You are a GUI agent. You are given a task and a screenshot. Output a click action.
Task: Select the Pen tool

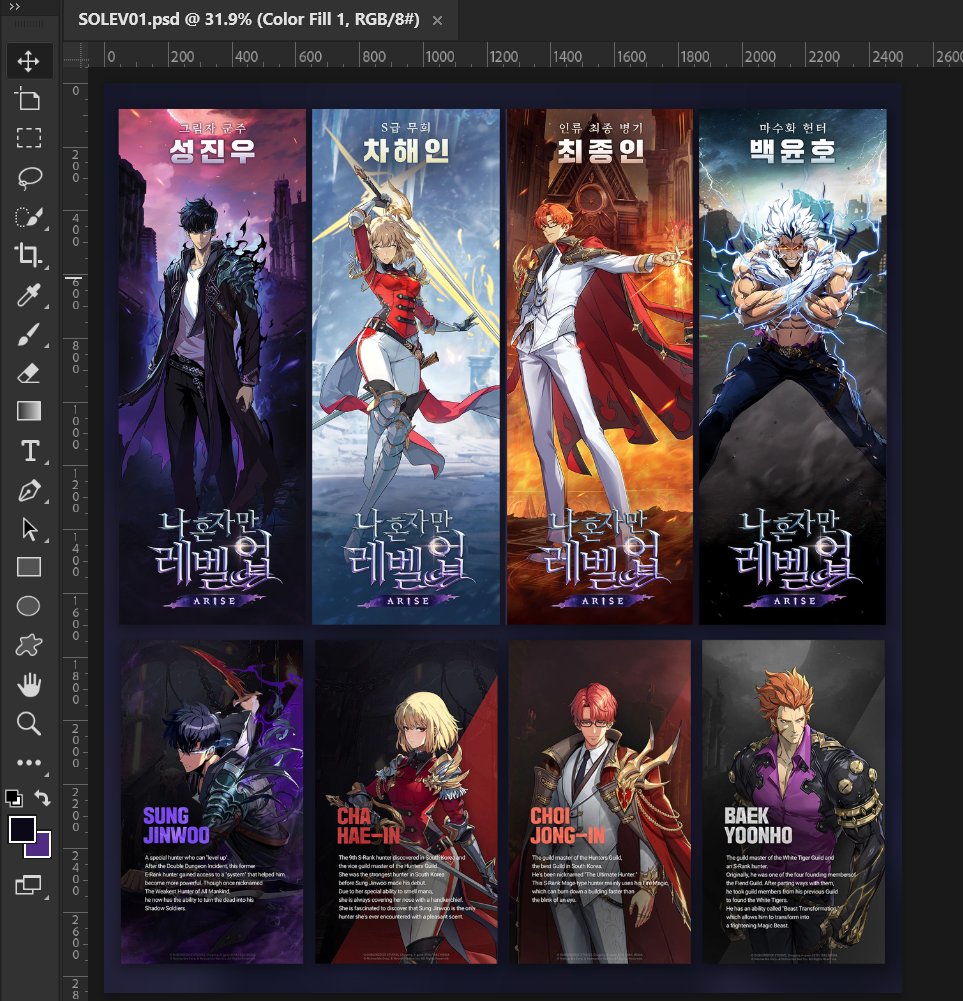tap(29, 490)
